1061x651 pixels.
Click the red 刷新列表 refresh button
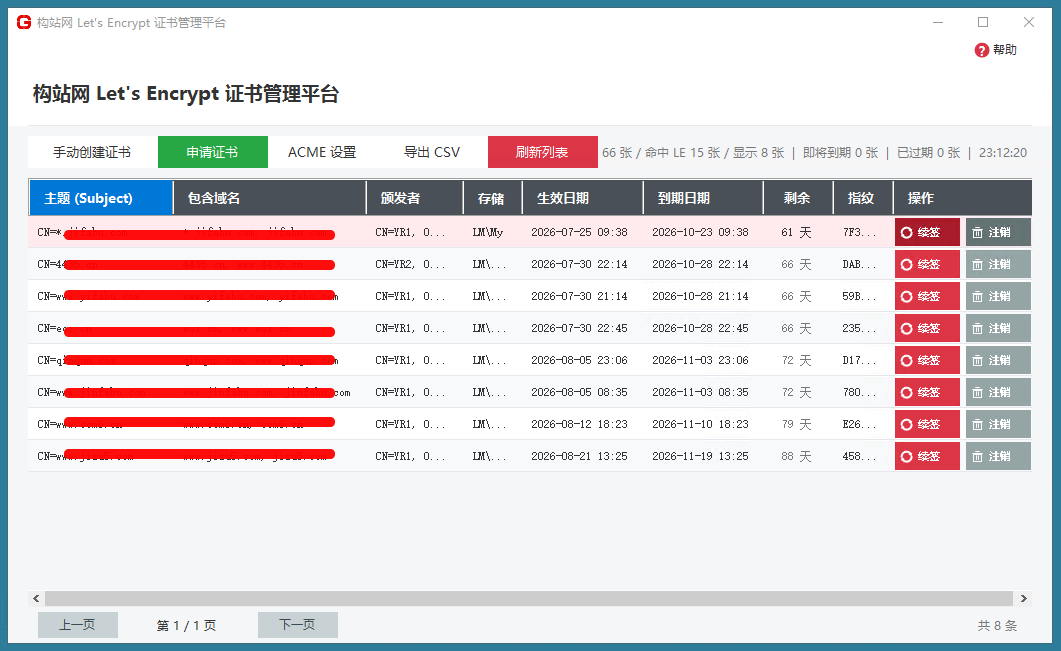(542, 152)
